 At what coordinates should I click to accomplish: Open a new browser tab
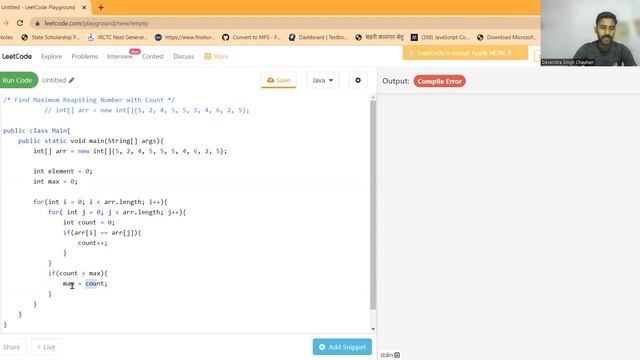(101, 7)
